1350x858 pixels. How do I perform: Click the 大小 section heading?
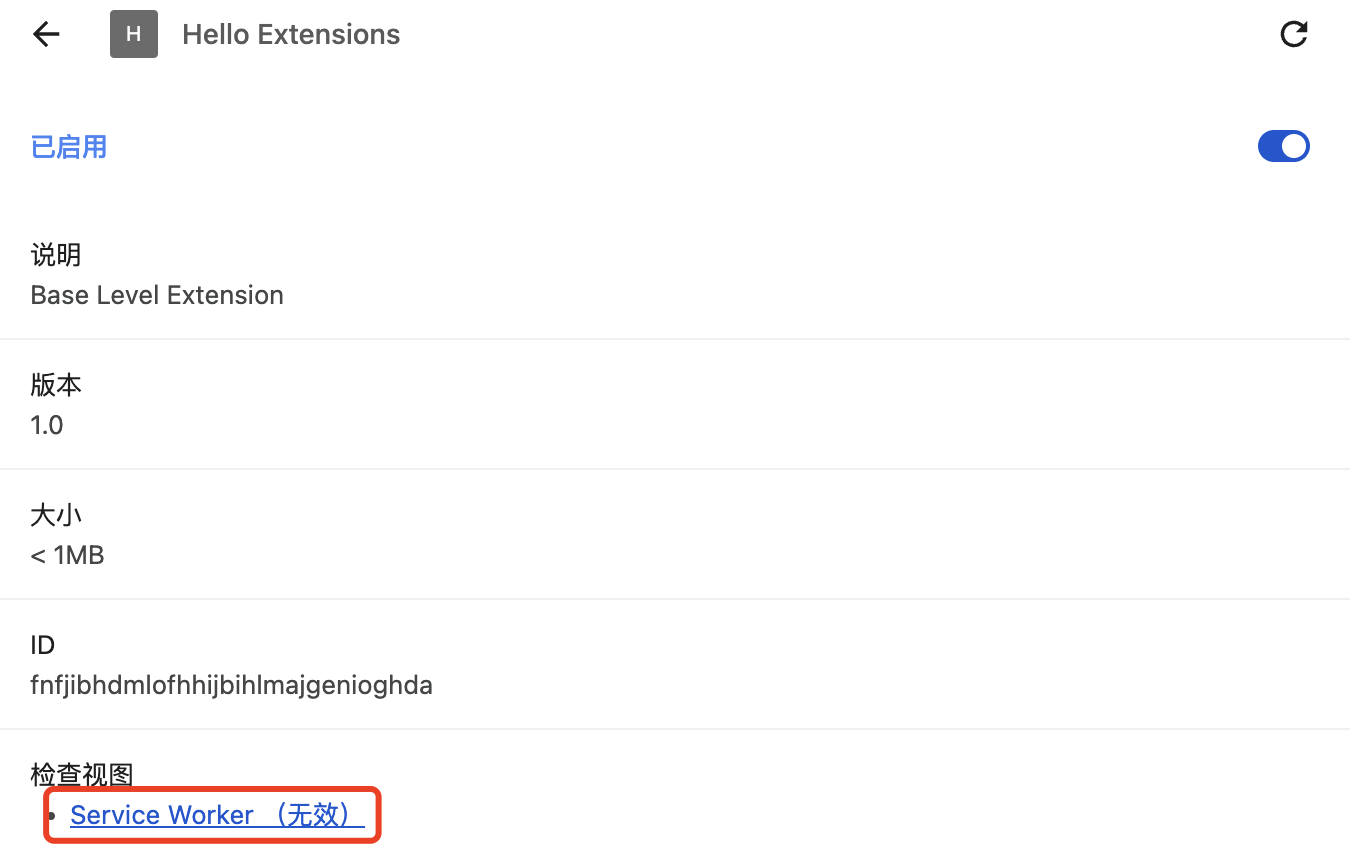pyautogui.click(x=56, y=515)
